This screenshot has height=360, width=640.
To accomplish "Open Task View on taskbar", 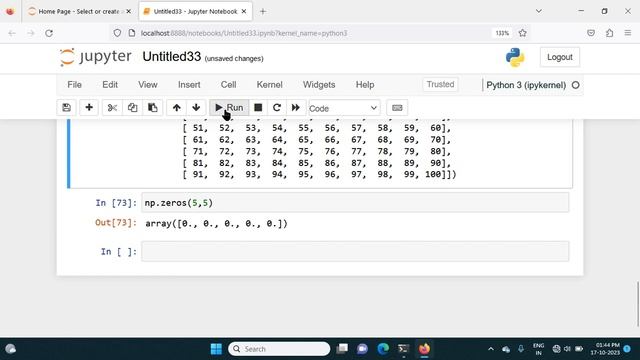I will [342, 349].
